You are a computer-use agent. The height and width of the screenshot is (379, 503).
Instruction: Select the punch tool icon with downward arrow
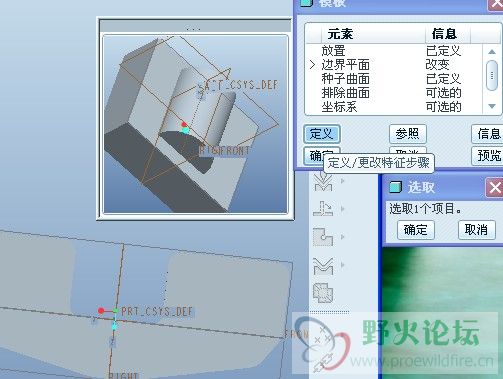(x=323, y=181)
